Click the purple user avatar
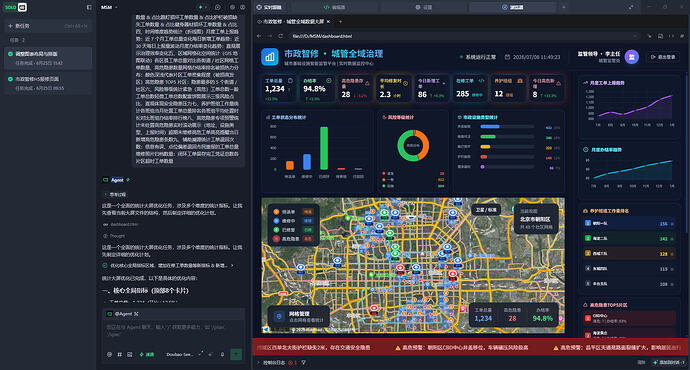 point(631,57)
